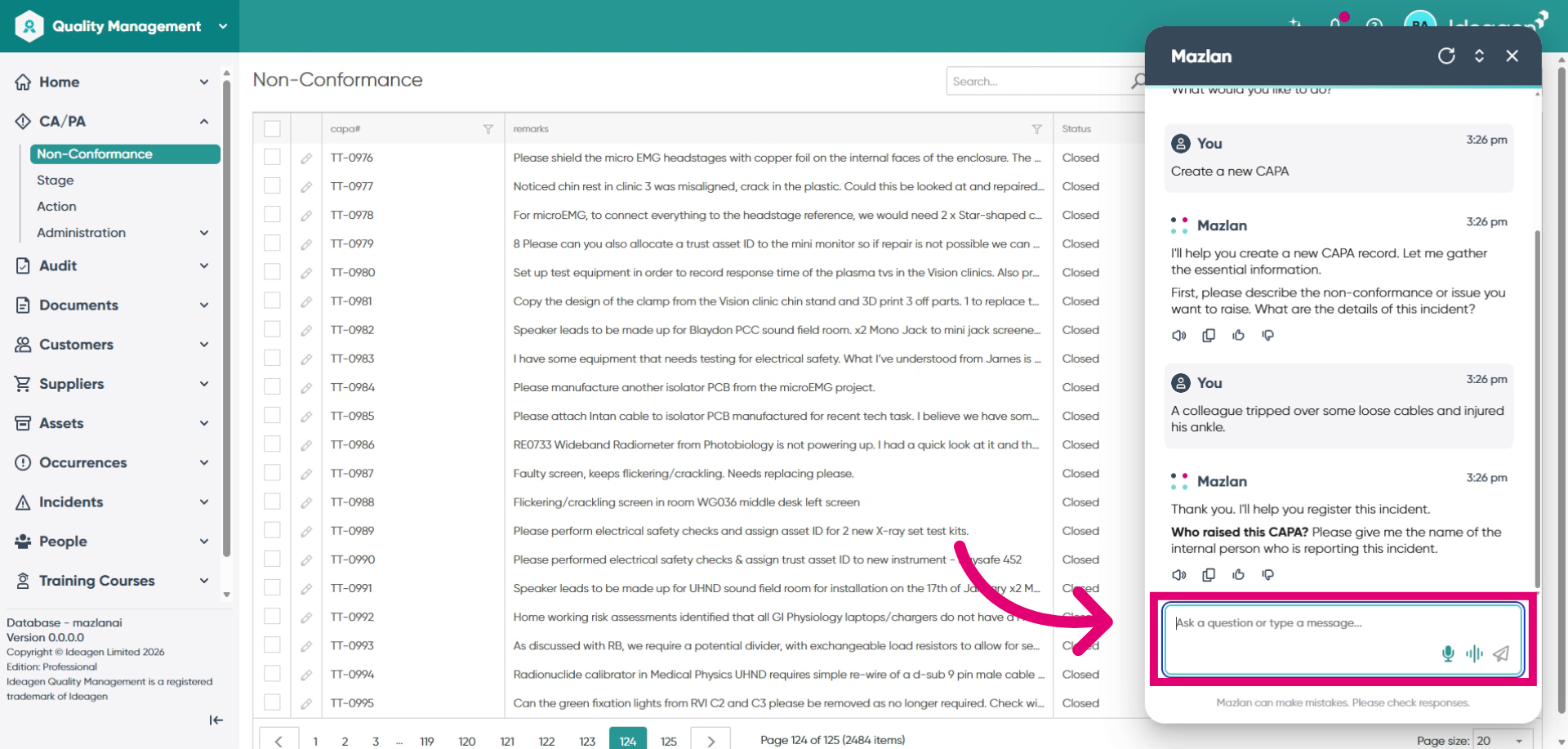
Task: Copy Mazlan's 'Who raised this CAPA' reply
Action: (x=1209, y=574)
